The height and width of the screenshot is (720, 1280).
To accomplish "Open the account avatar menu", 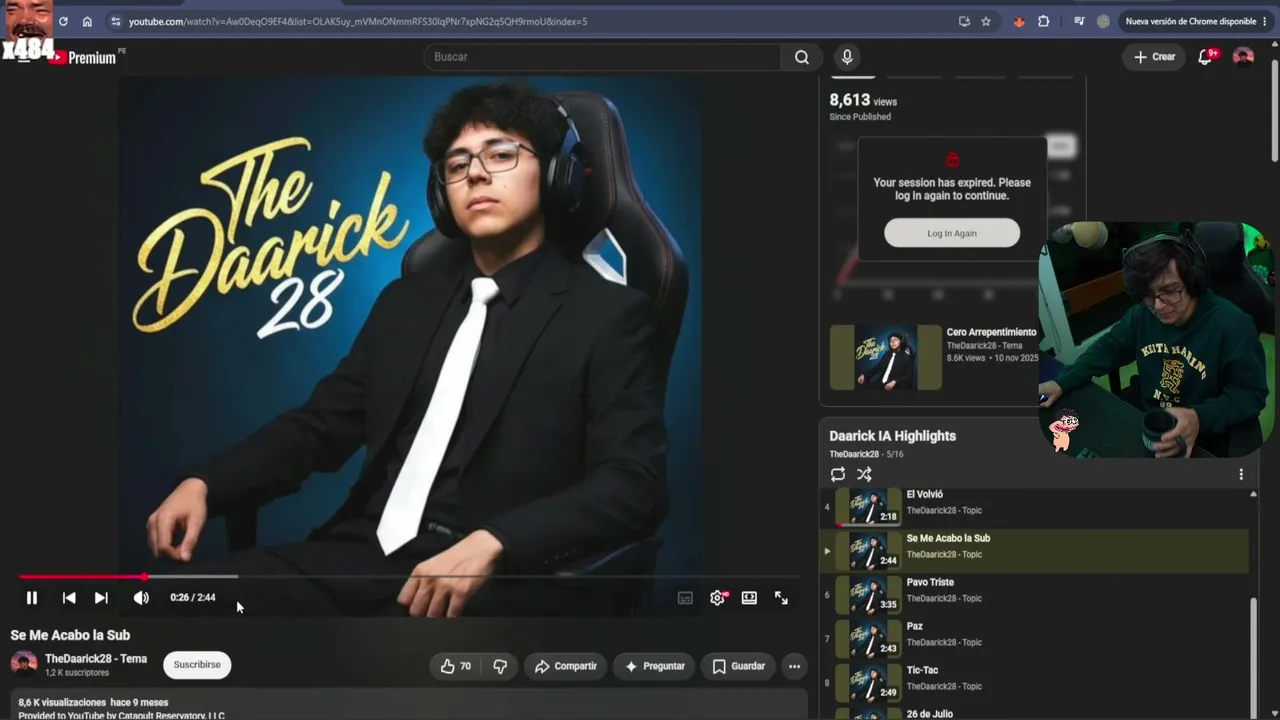I will pyautogui.click(x=1243, y=57).
